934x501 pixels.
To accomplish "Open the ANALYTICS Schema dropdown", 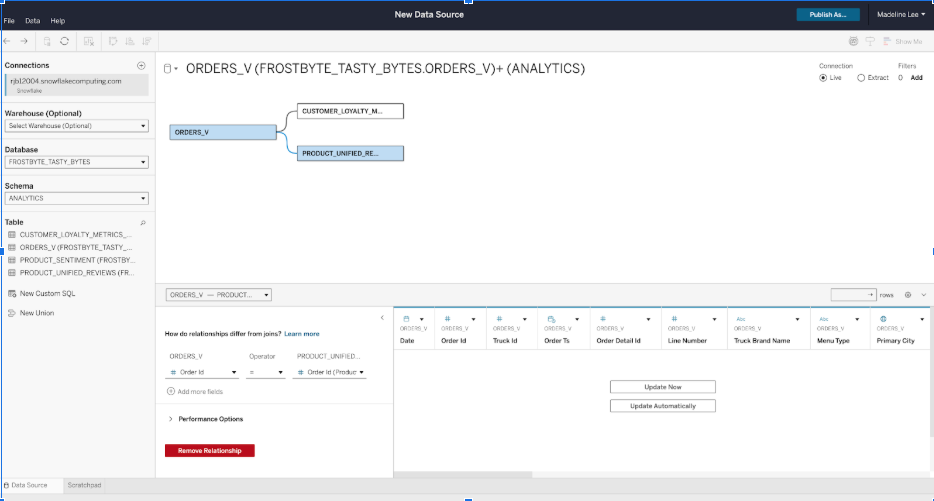I will pos(76,198).
